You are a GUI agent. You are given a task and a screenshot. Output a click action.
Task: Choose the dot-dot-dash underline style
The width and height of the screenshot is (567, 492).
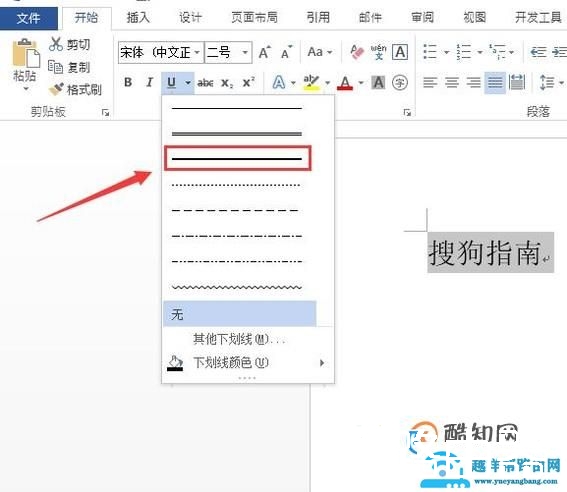coord(237,261)
